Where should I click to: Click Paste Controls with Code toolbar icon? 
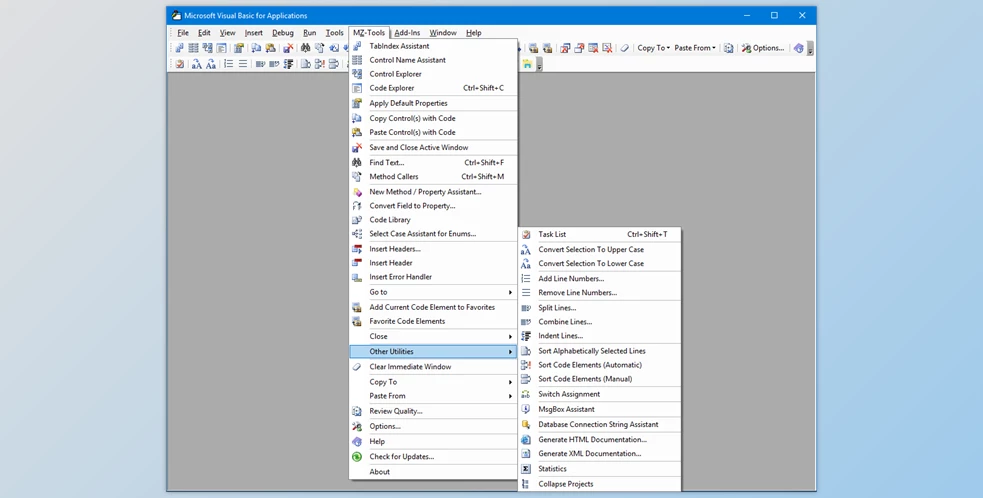click(x=270, y=48)
